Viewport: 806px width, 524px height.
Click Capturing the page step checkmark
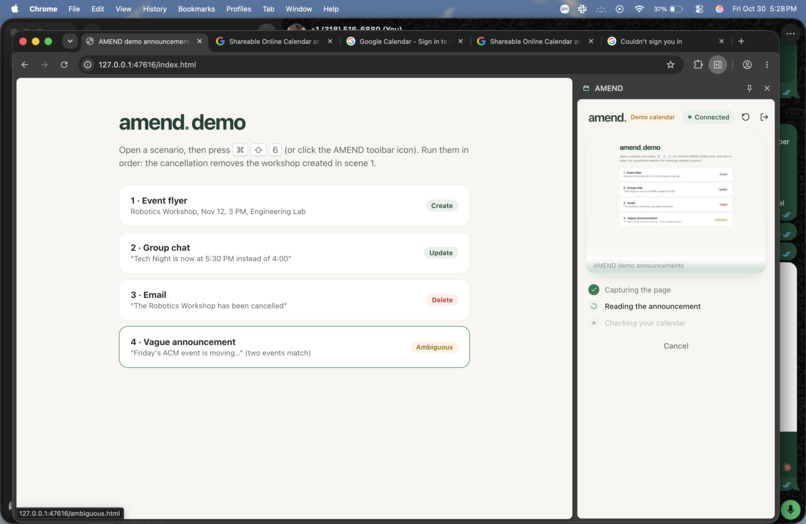click(x=594, y=290)
